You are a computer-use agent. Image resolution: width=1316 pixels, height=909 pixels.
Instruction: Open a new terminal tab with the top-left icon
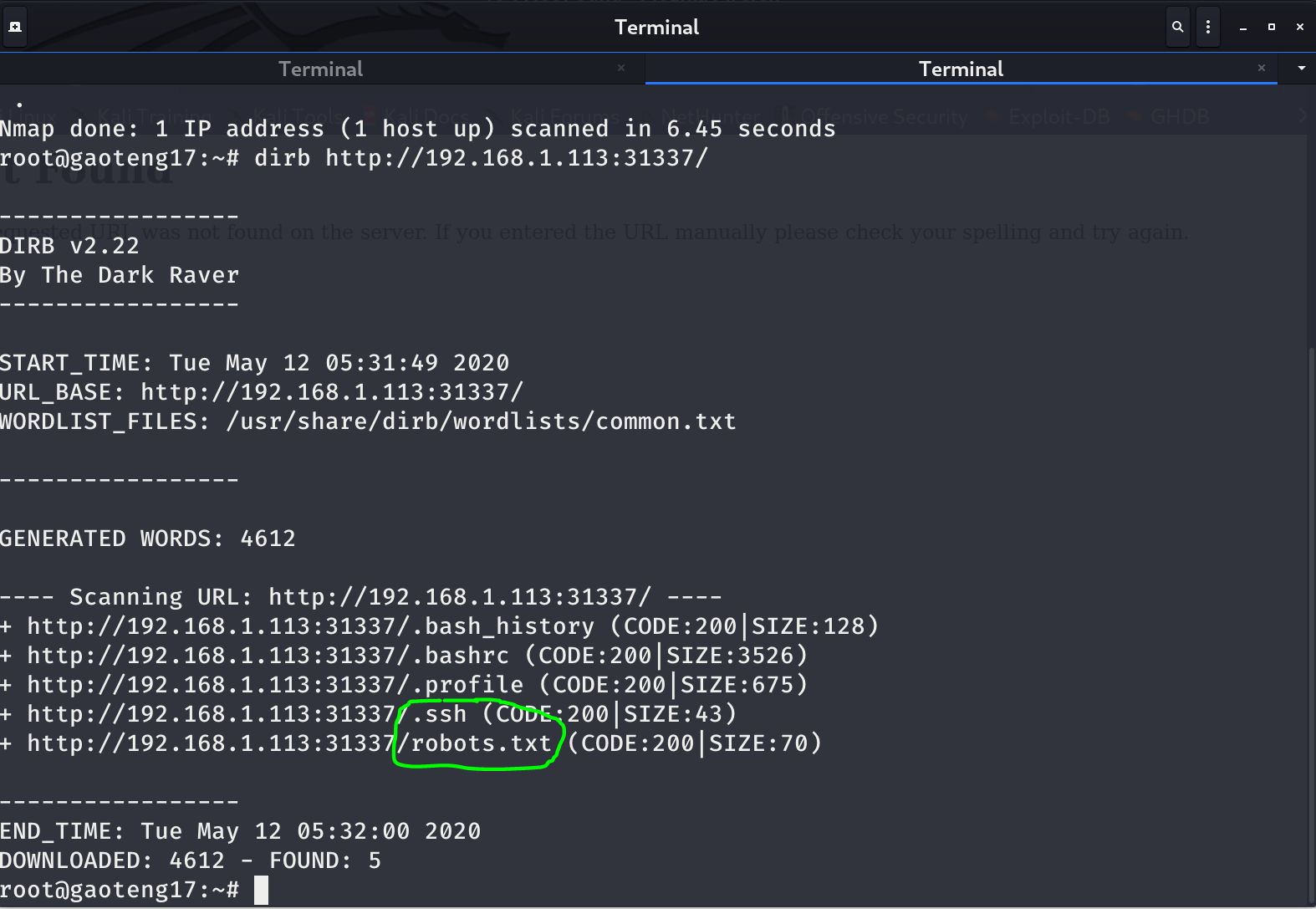pos(15,27)
